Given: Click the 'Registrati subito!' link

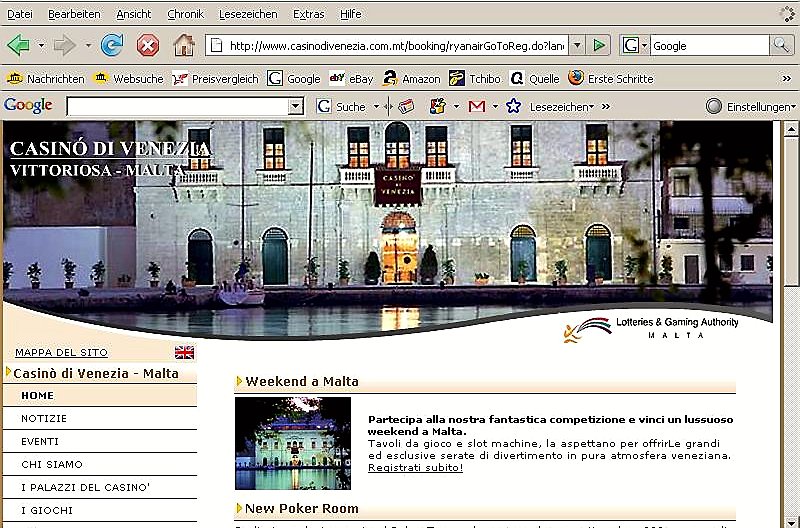Looking at the screenshot, I should pyautogui.click(x=415, y=467).
